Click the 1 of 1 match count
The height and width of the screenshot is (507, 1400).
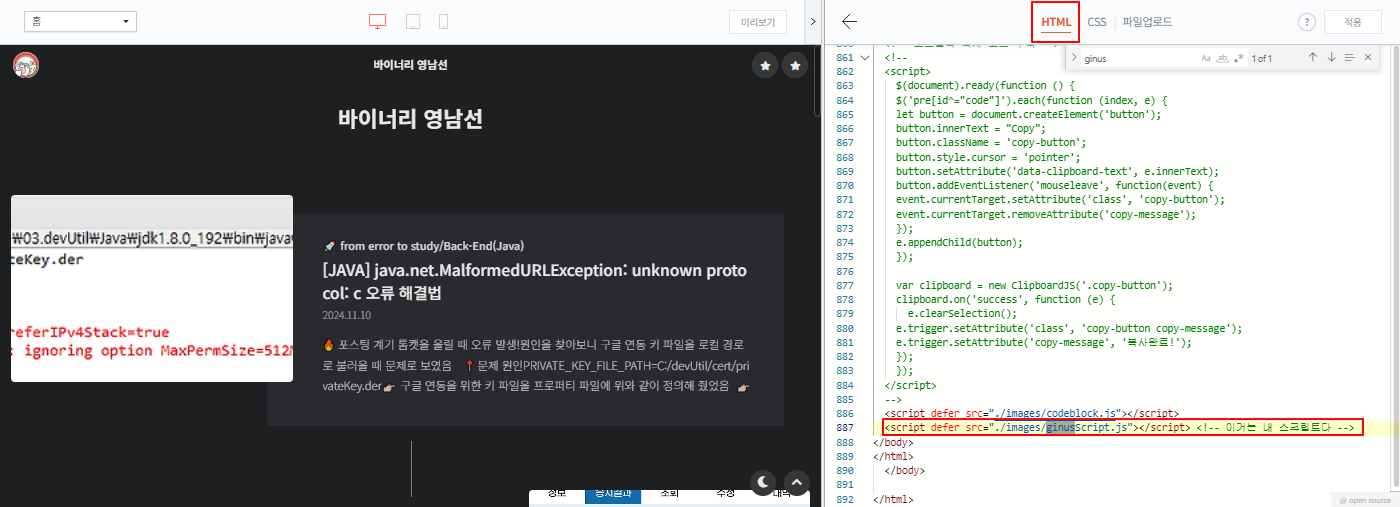[1260, 58]
